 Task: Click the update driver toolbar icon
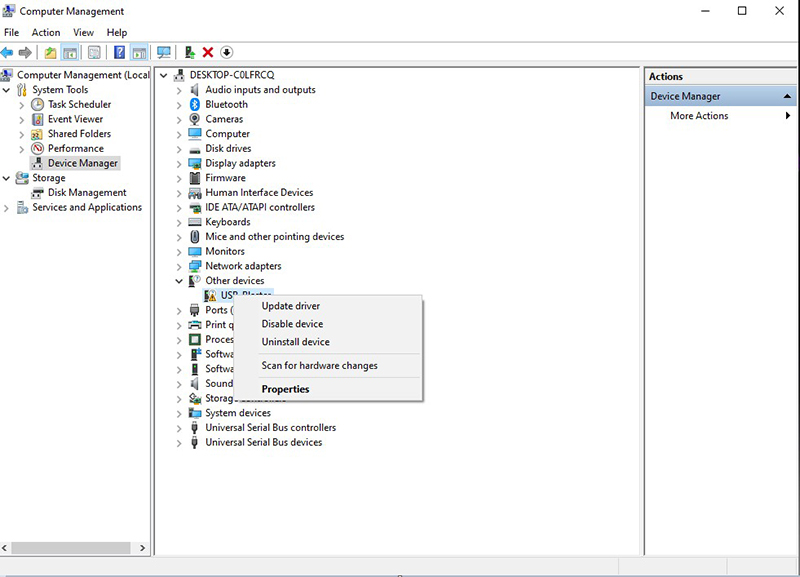[x=189, y=52]
